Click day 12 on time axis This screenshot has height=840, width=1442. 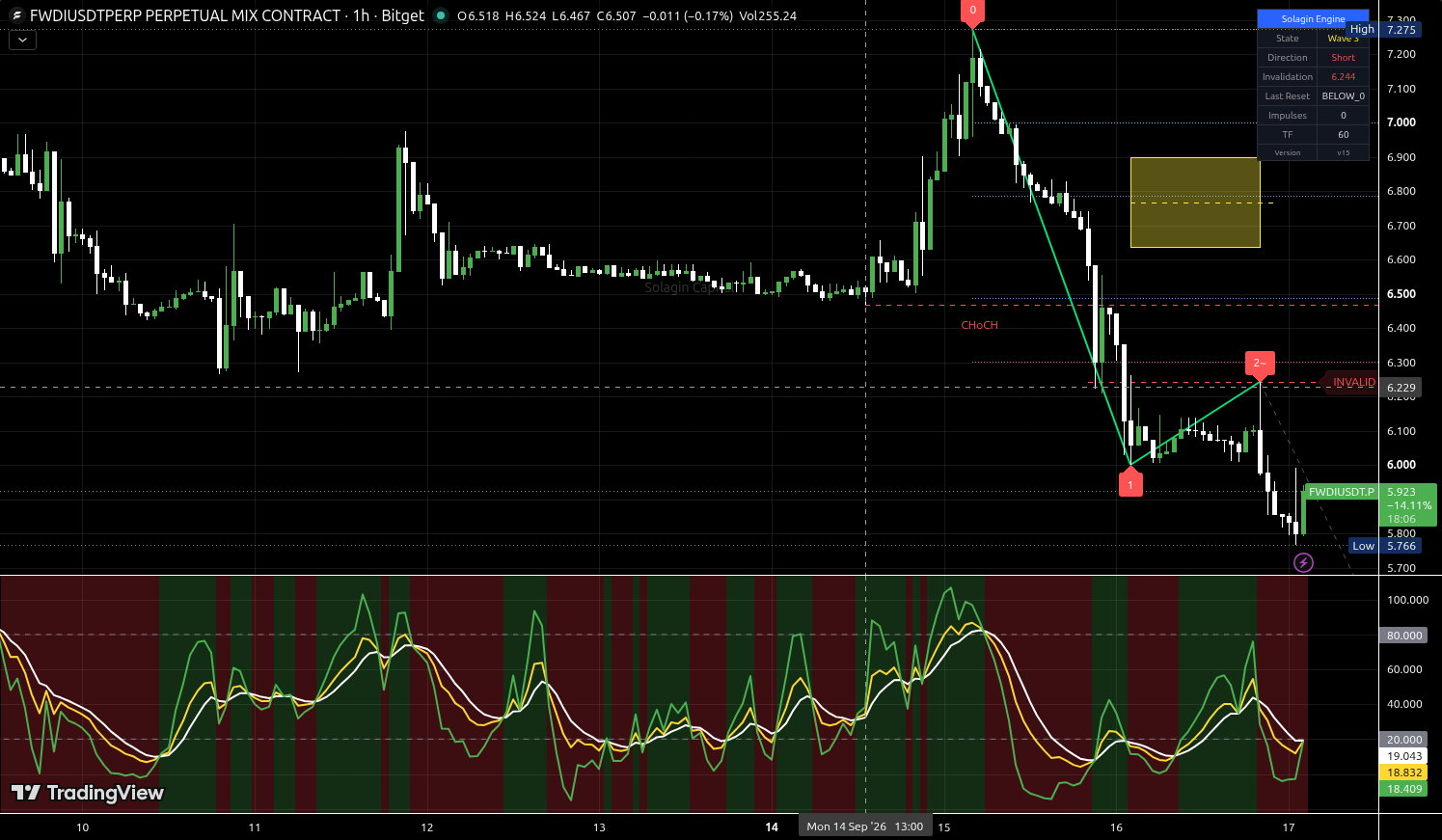point(427,827)
